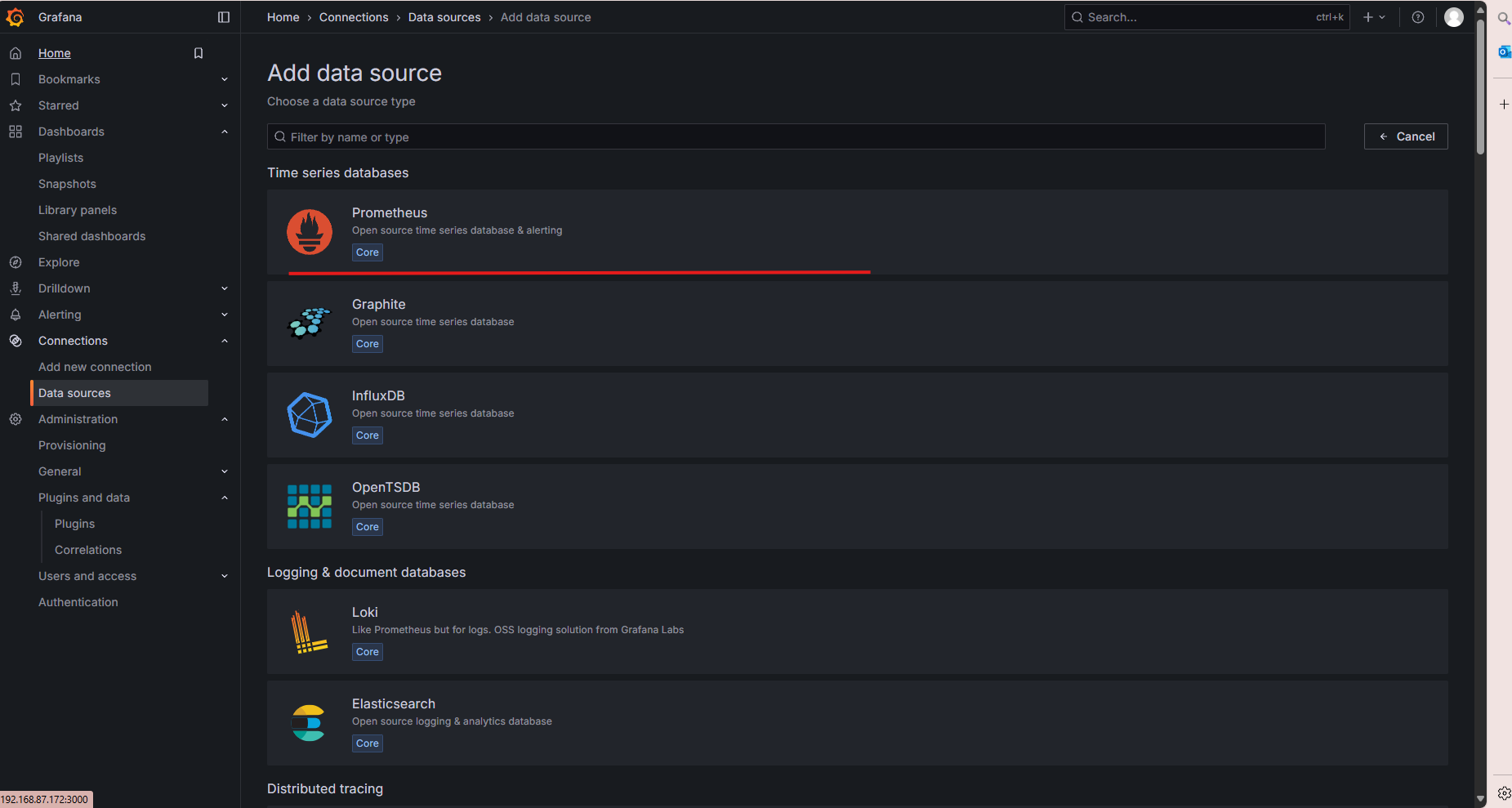This screenshot has width=1512, height=808.
Task: Pick the OpenTSDB grid icon
Action: [310, 507]
